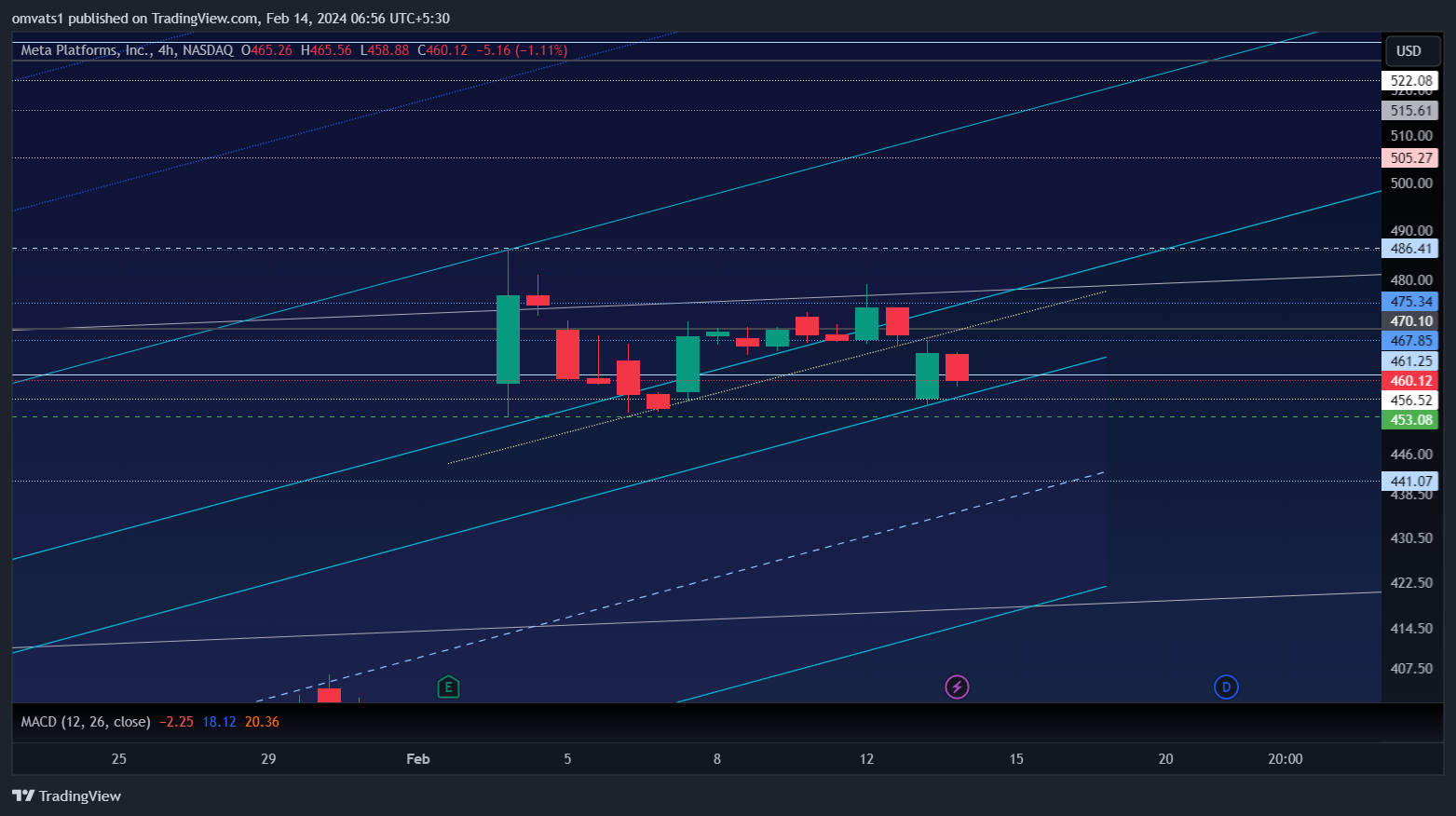Click the 29 date on time axis
Image resolution: width=1456 pixels, height=816 pixels.
(x=268, y=759)
